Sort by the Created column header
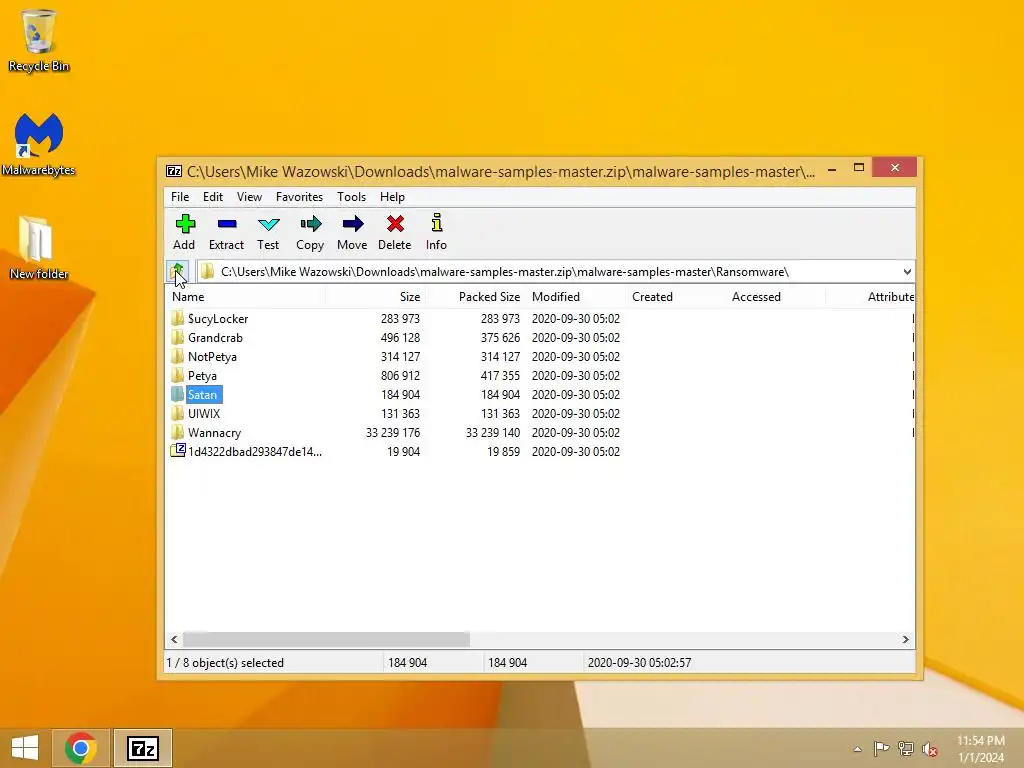This screenshot has height=768, width=1024. coord(675,296)
